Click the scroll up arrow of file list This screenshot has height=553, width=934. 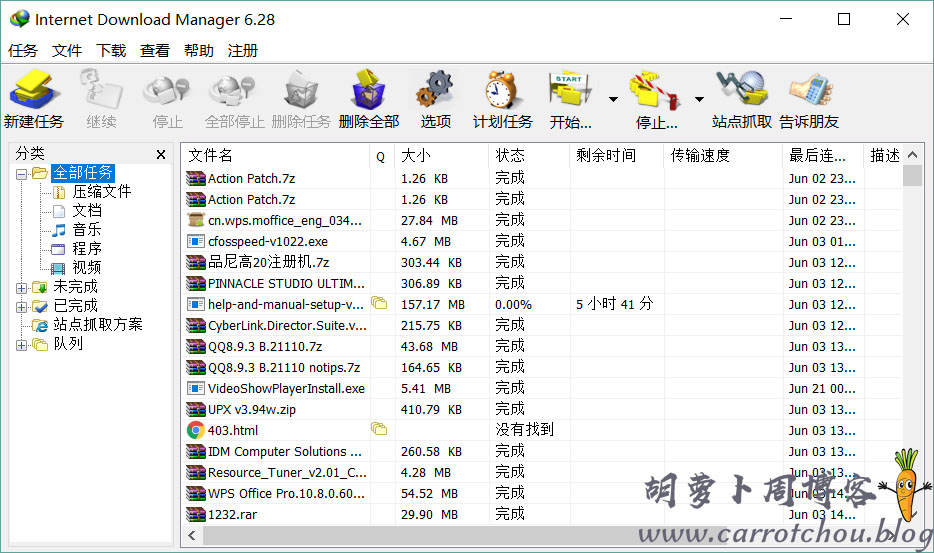pos(913,155)
